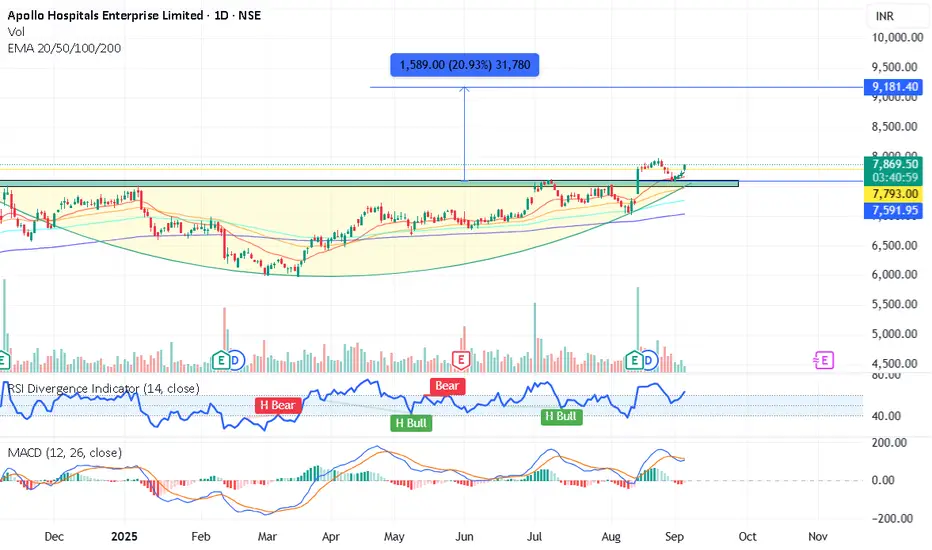Click Feb on the time axis
The width and height of the screenshot is (932, 550).
coord(201,537)
